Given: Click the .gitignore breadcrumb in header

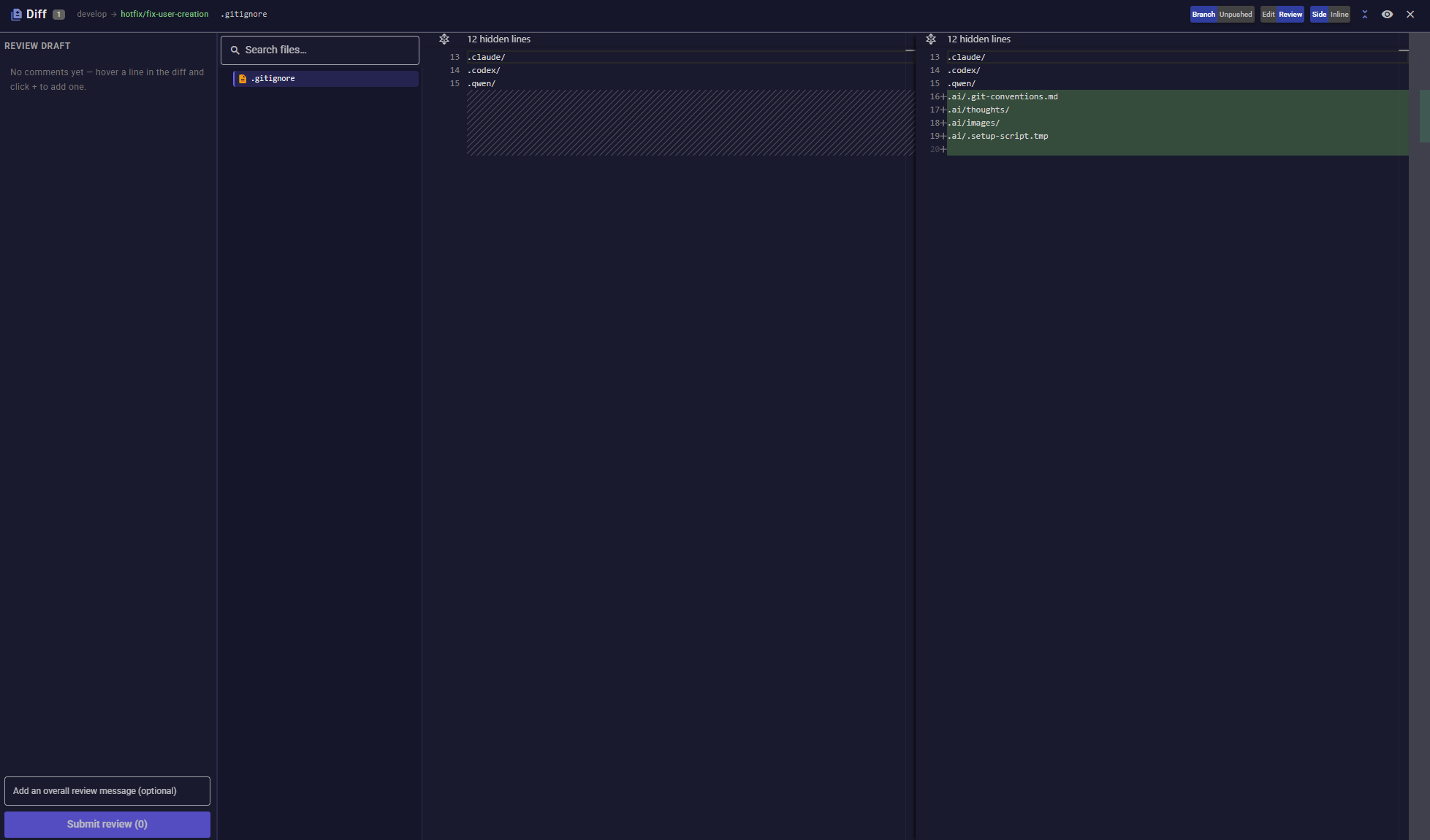Looking at the screenshot, I should point(244,15).
